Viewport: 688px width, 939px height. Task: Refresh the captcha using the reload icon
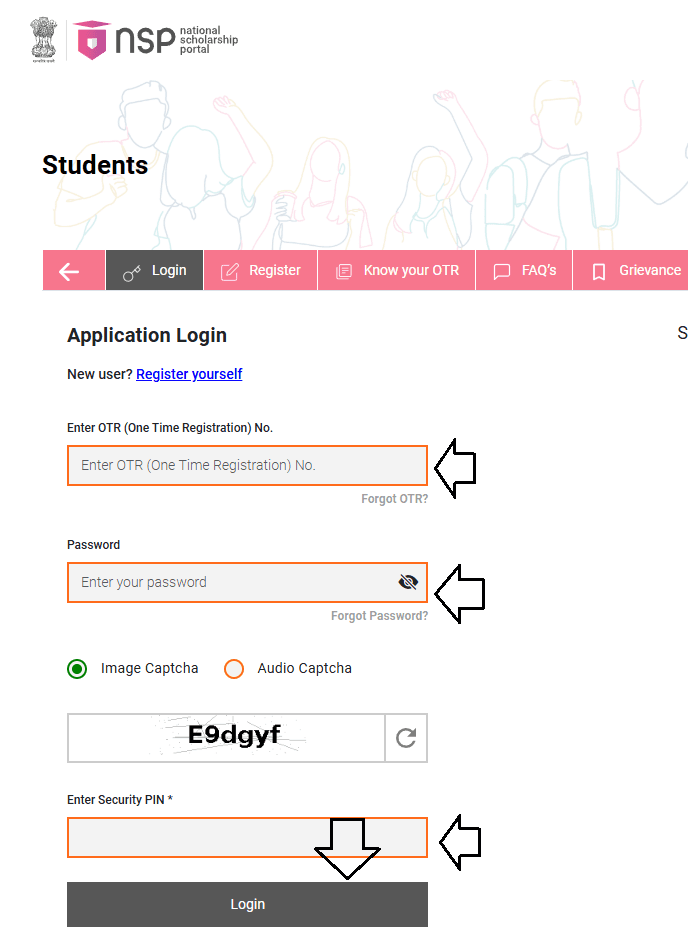click(x=406, y=737)
